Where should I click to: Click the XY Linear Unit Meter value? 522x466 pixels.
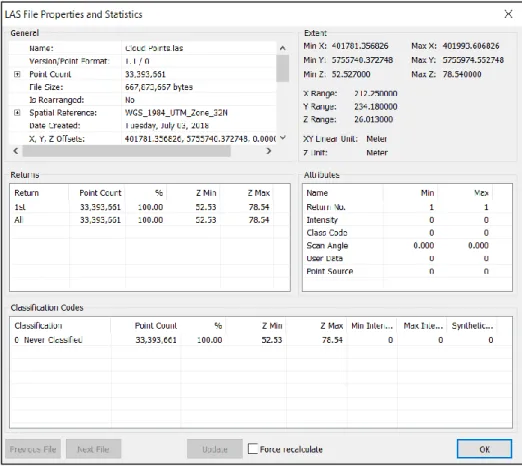[x=377, y=139]
